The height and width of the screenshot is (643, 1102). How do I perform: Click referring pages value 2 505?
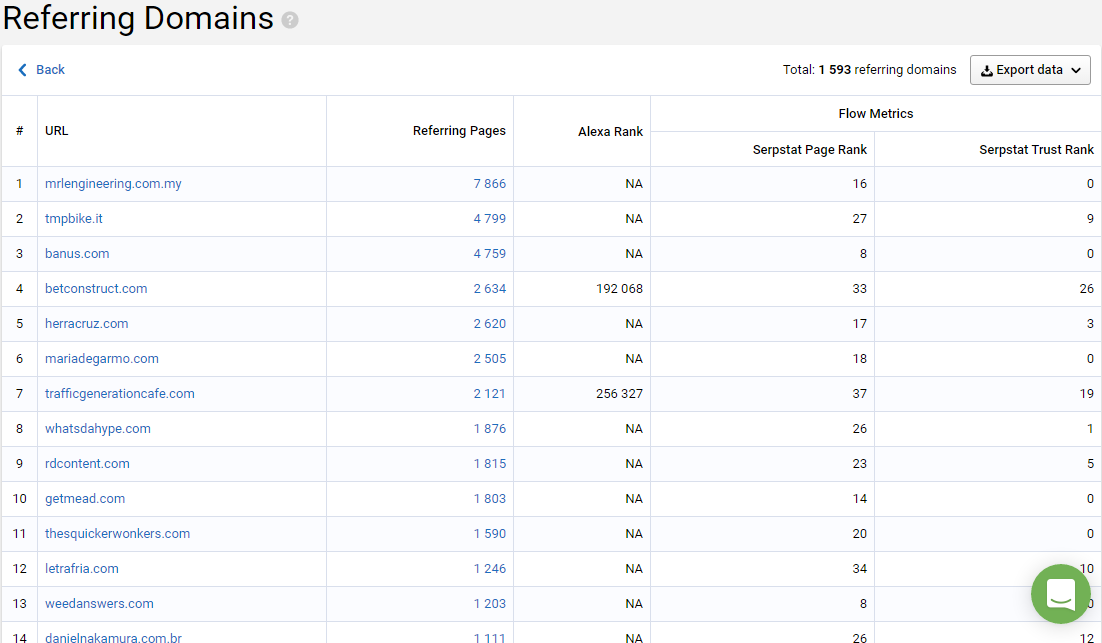(489, 358)
